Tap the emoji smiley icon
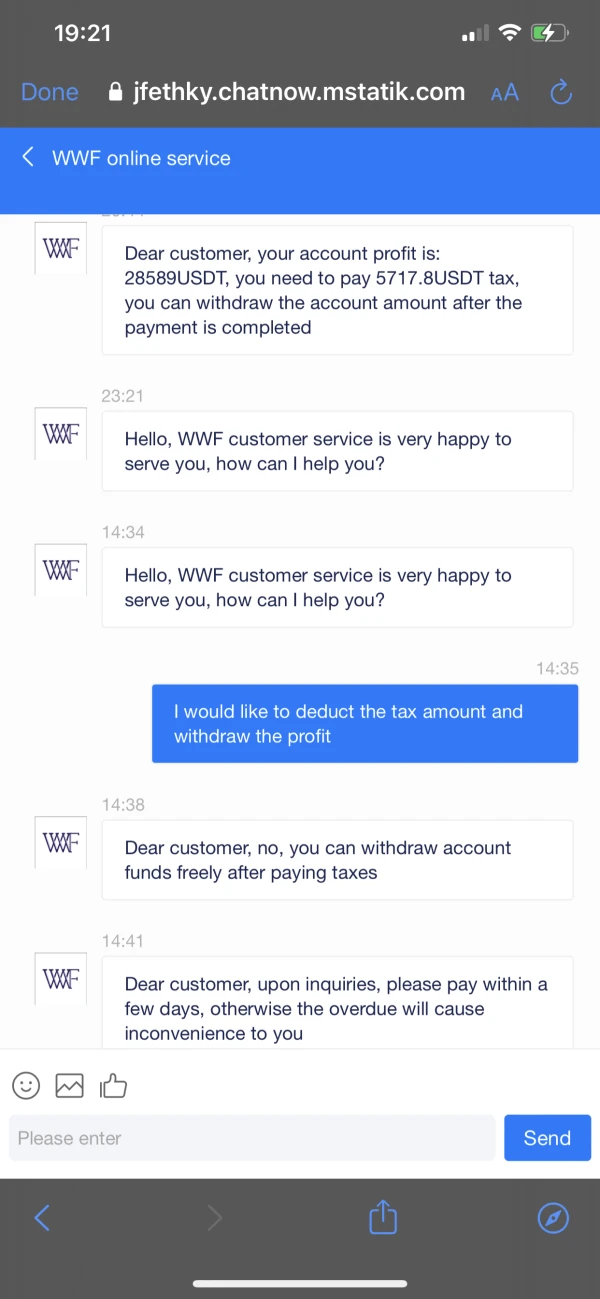600x1299 pixels. pyautogui.click(x=26, y=1085)
